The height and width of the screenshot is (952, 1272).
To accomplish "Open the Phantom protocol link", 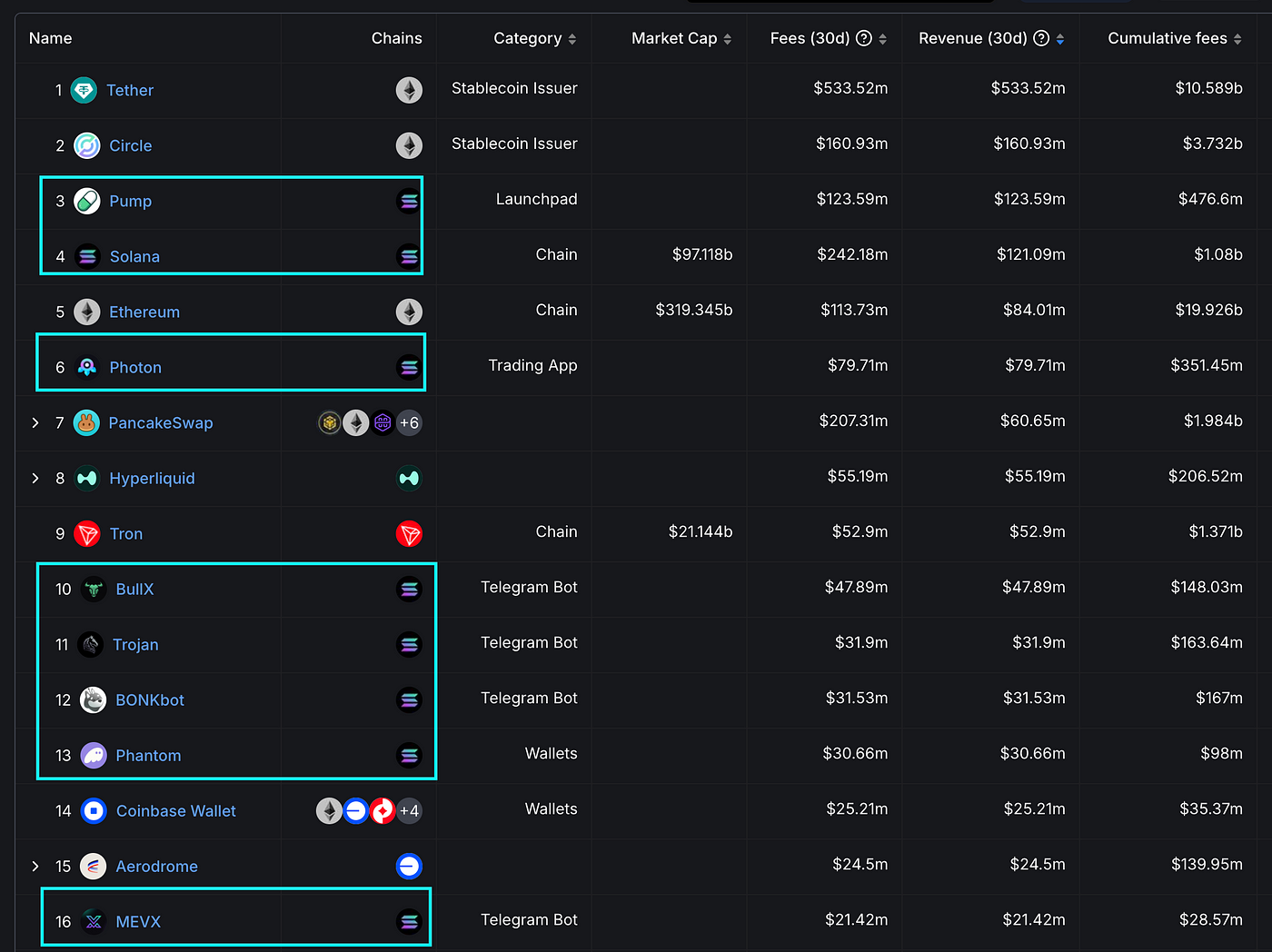I will [x=148, y=755].
